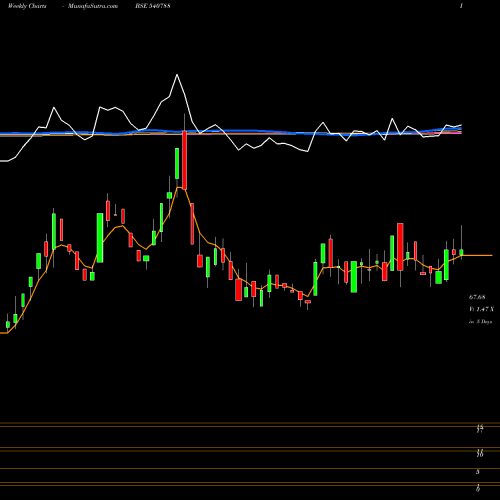Click the 67.68 price value label
Viewport: 500px width, 500px height.
(477, 297)
